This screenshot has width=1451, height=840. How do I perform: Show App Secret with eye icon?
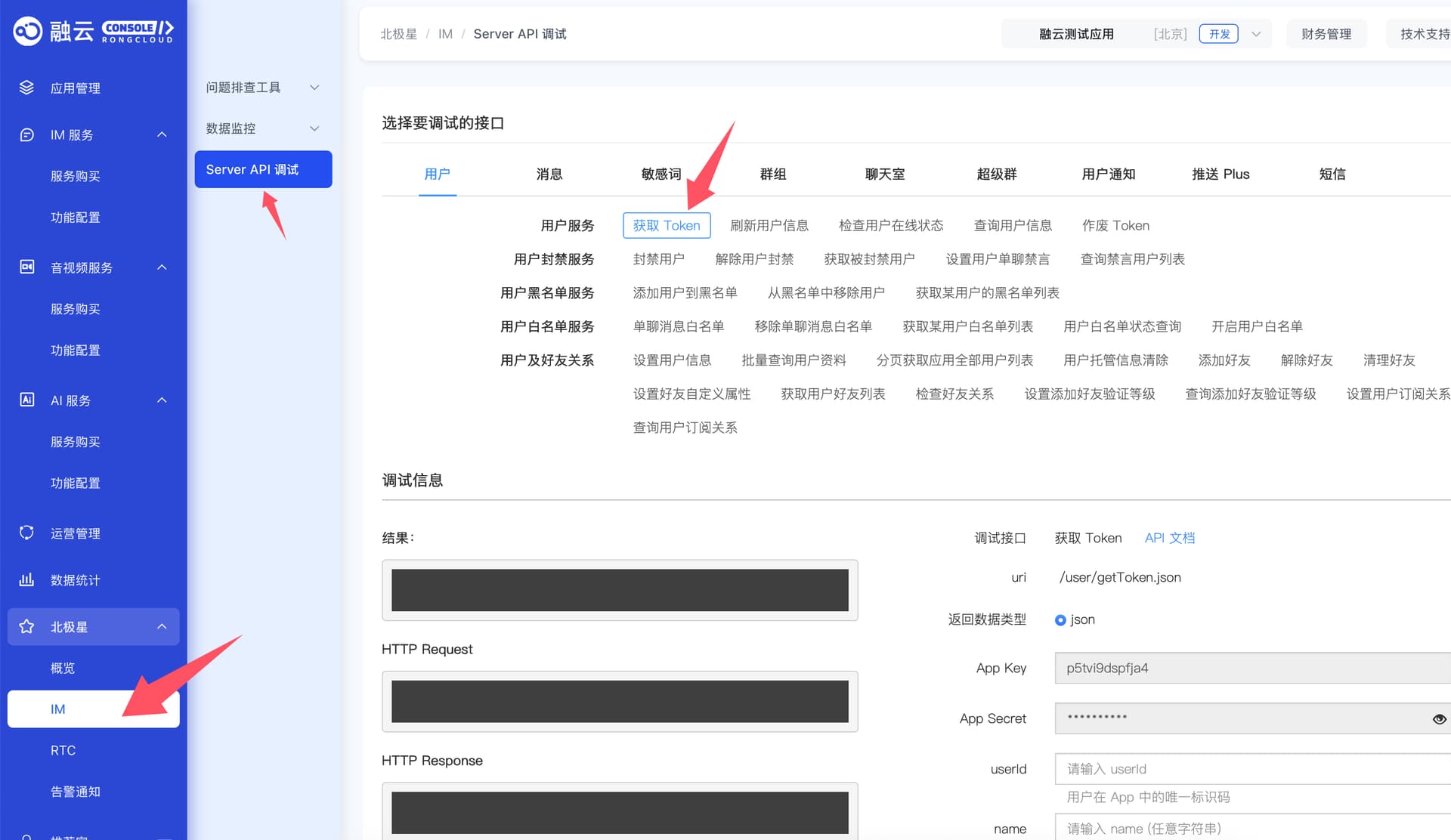coord(1439,719)
